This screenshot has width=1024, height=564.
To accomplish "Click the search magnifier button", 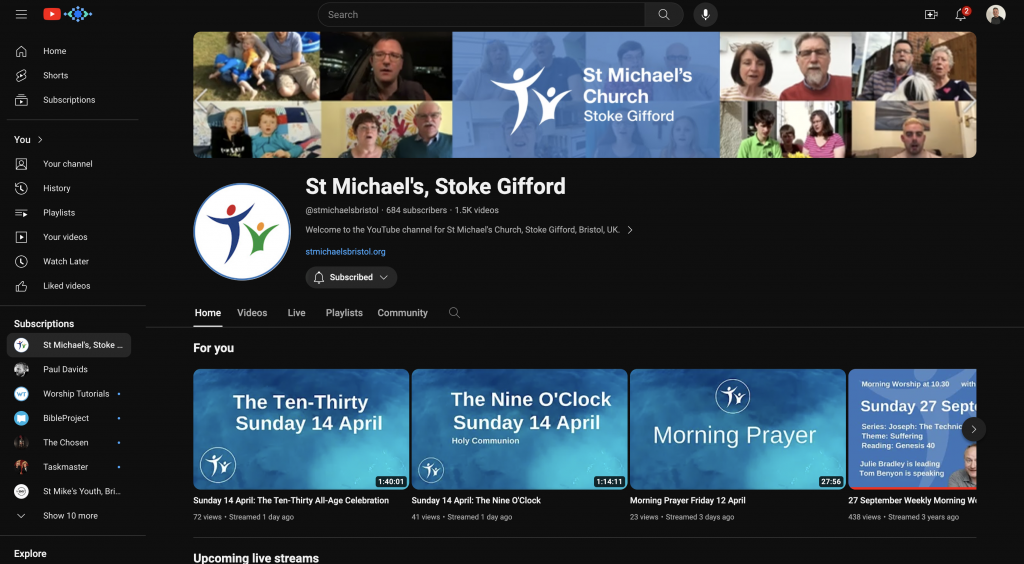I will click(x=664, y=14).
